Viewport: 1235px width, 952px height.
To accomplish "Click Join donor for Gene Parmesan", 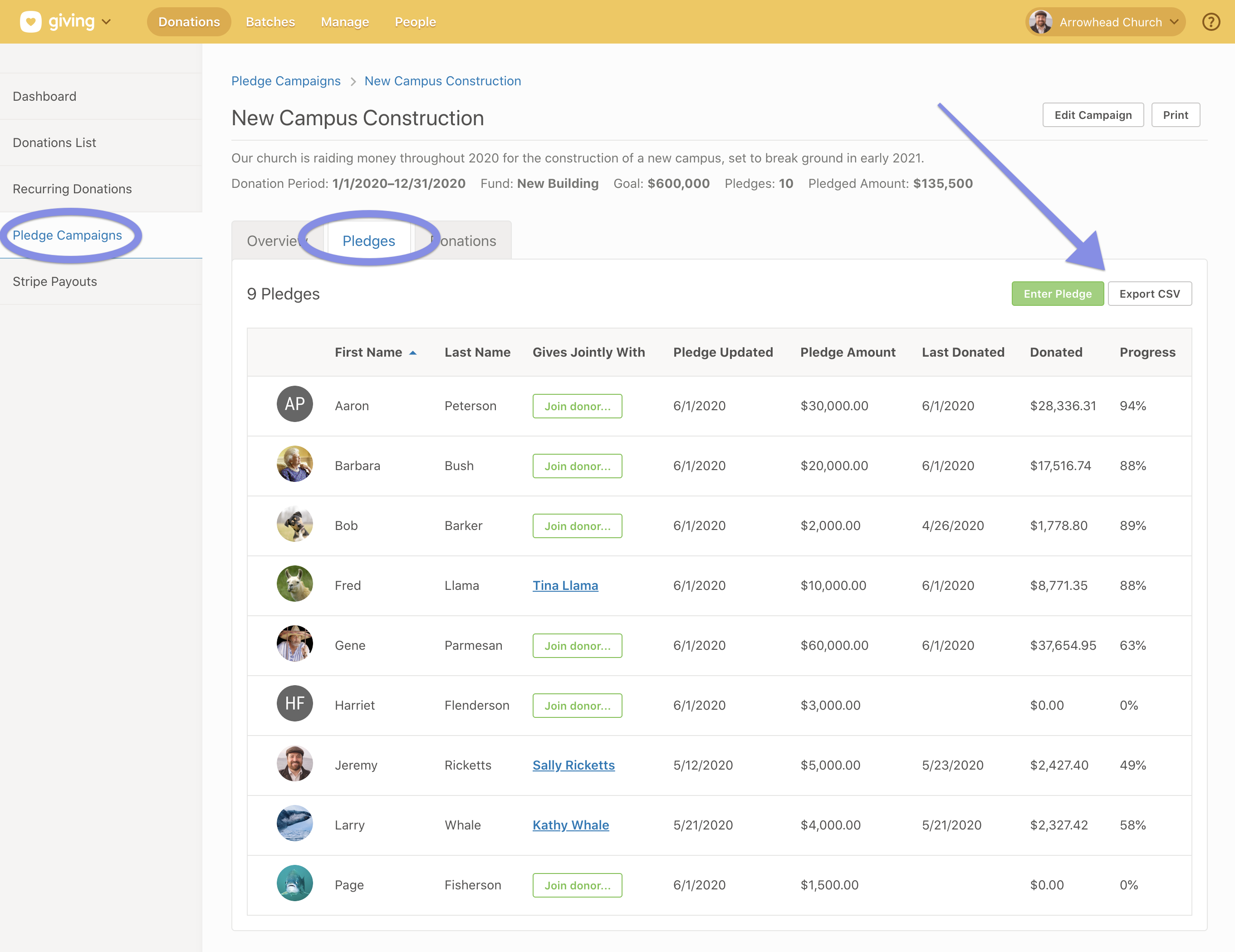I will click(577, 645).
